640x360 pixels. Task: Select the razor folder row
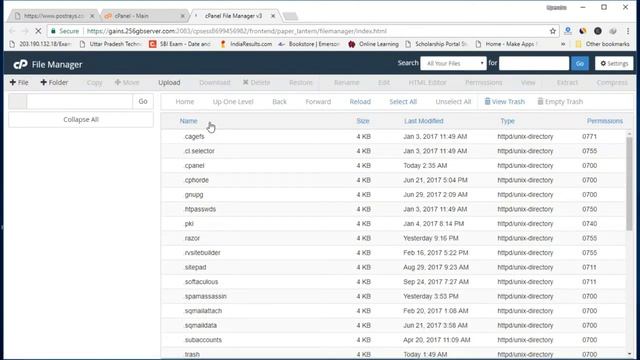(x=393, y=238)
